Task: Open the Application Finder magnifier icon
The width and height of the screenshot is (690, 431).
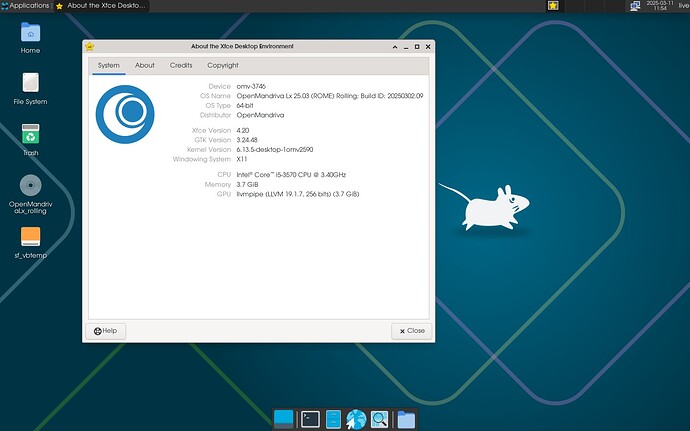Action: click(379, 419)
